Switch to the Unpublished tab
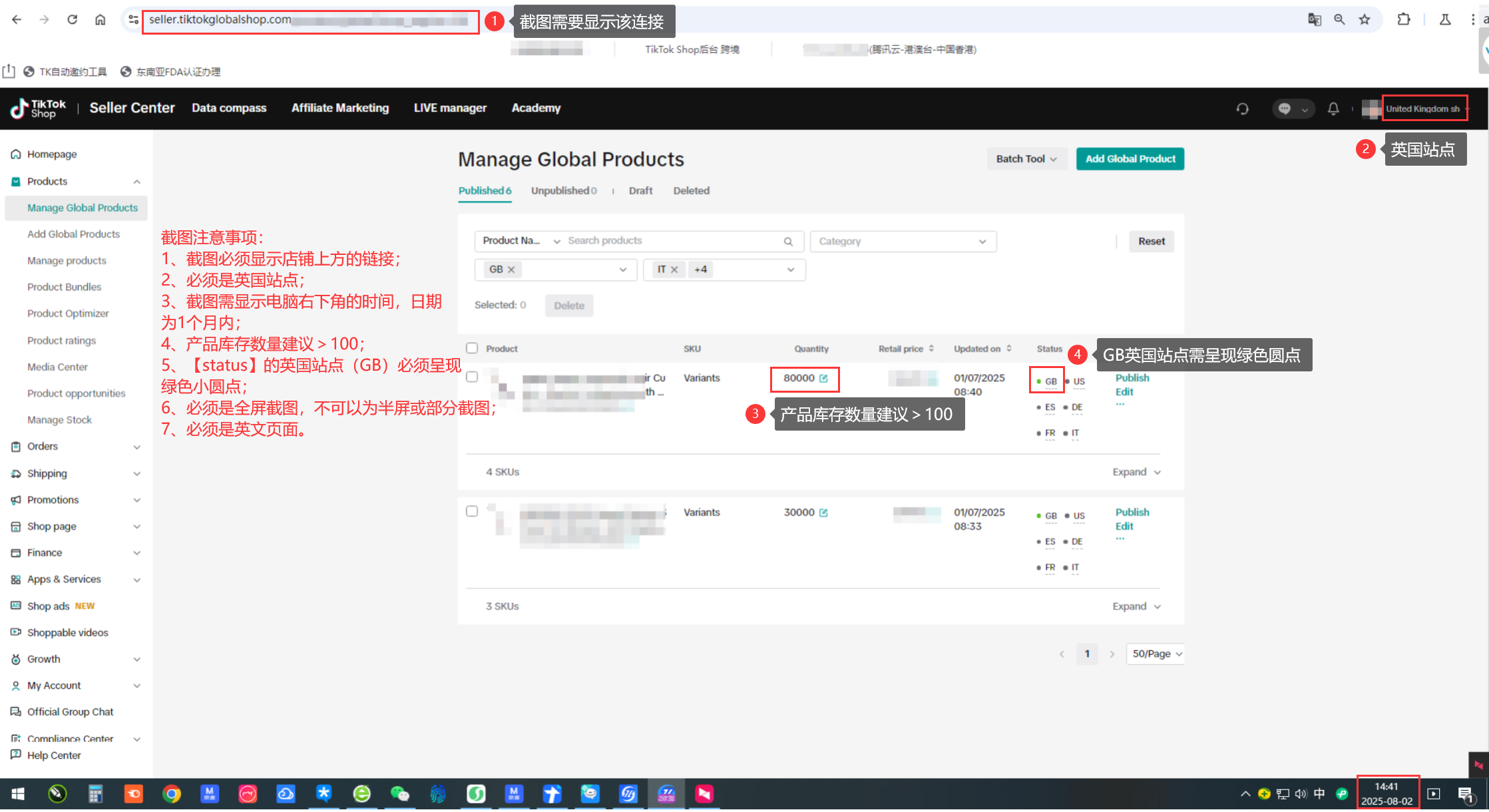Image resolution: width=1489 pixels, height=812 pixels. 563,191
